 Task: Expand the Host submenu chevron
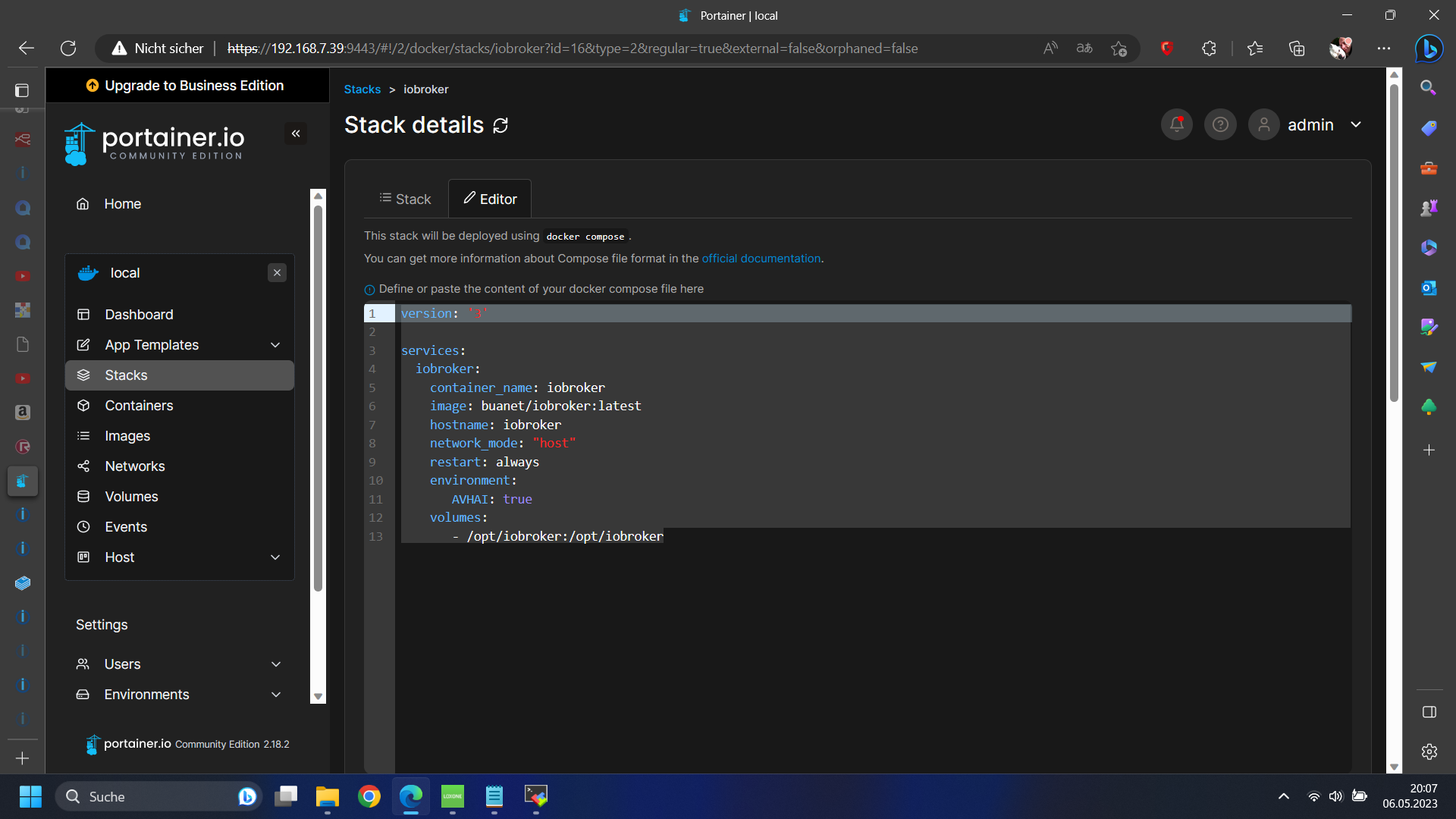coord(275,557)
